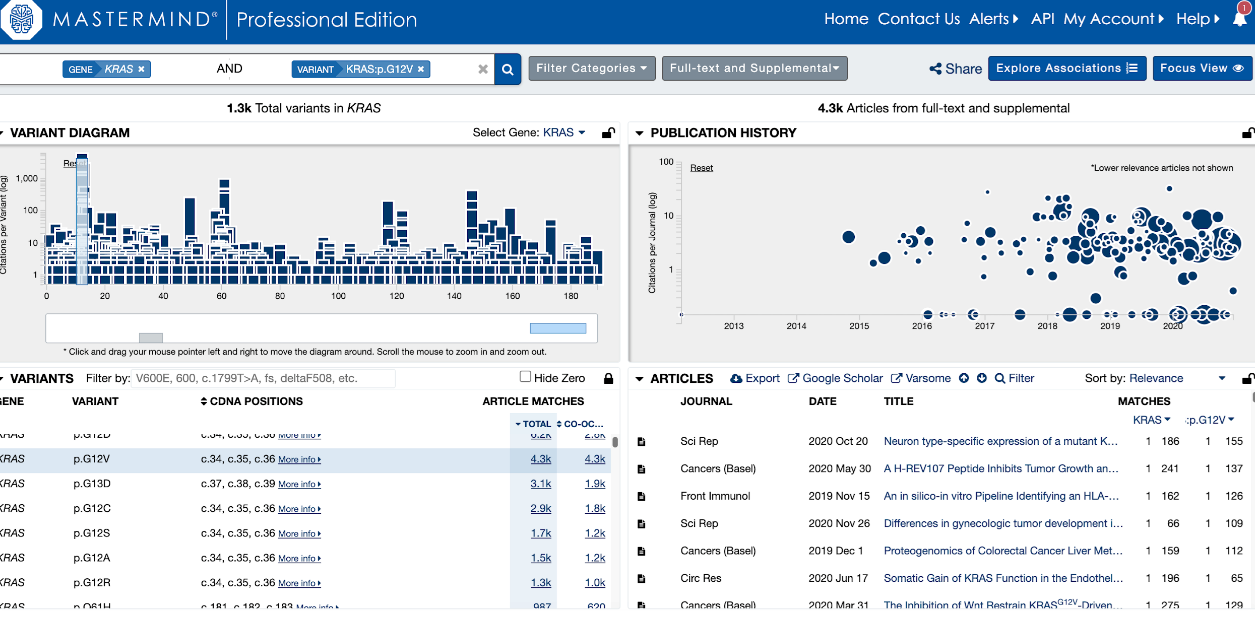Toggle the Variant Diagram panel lock
1255x621 pixels.
coord(608,132)
